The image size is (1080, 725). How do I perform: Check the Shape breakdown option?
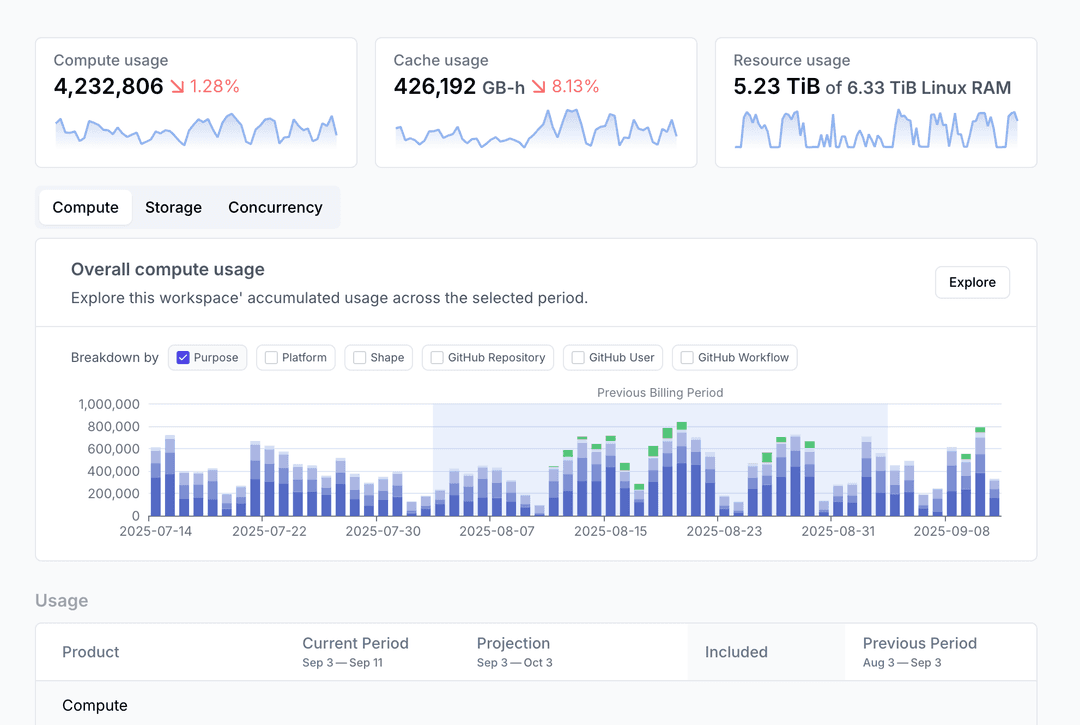[x=359, y=358]
